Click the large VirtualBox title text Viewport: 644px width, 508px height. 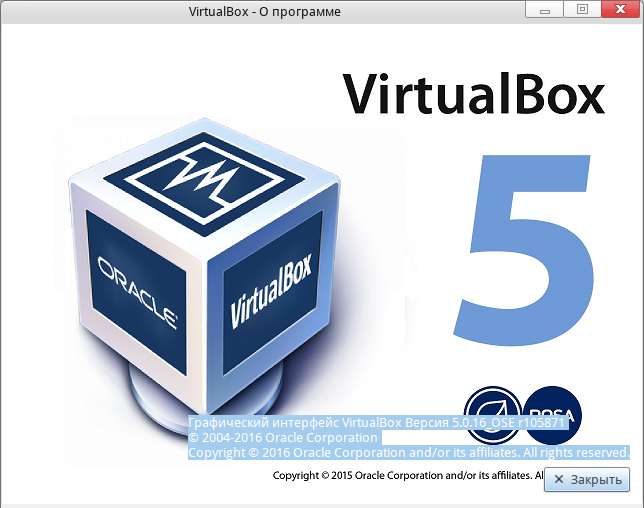pos(474,94)
